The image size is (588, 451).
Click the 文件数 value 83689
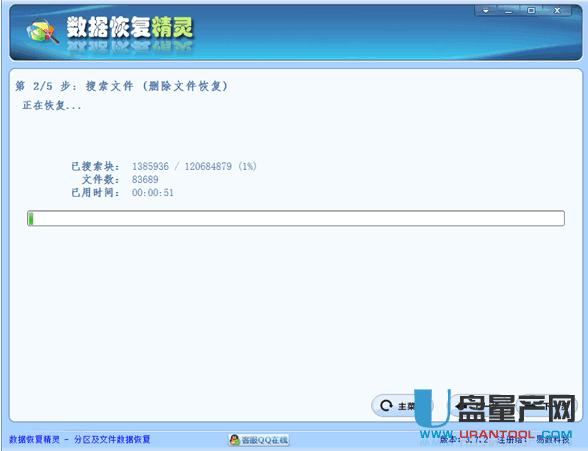145,180
